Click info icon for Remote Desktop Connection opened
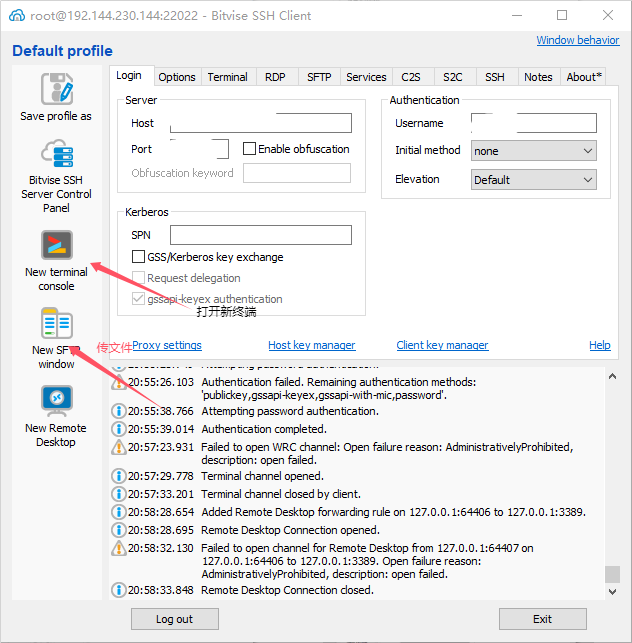The height and width of the screenshot is (643, 632). tap(119, 530)
